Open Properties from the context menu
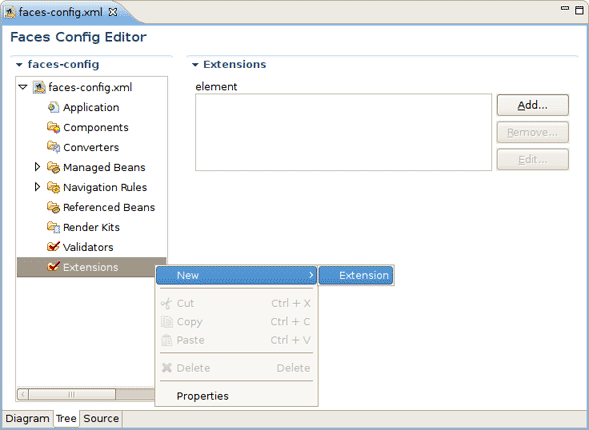Viewport: 589px width, 430px height. click(x=237, y=396)
